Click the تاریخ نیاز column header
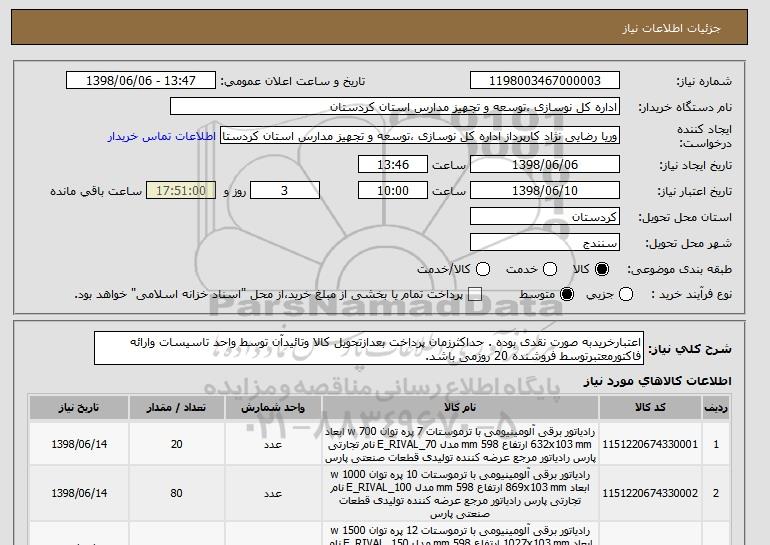The height and width of the screenshot is (545, 770). pyautogui.click(x=79, y=408)
